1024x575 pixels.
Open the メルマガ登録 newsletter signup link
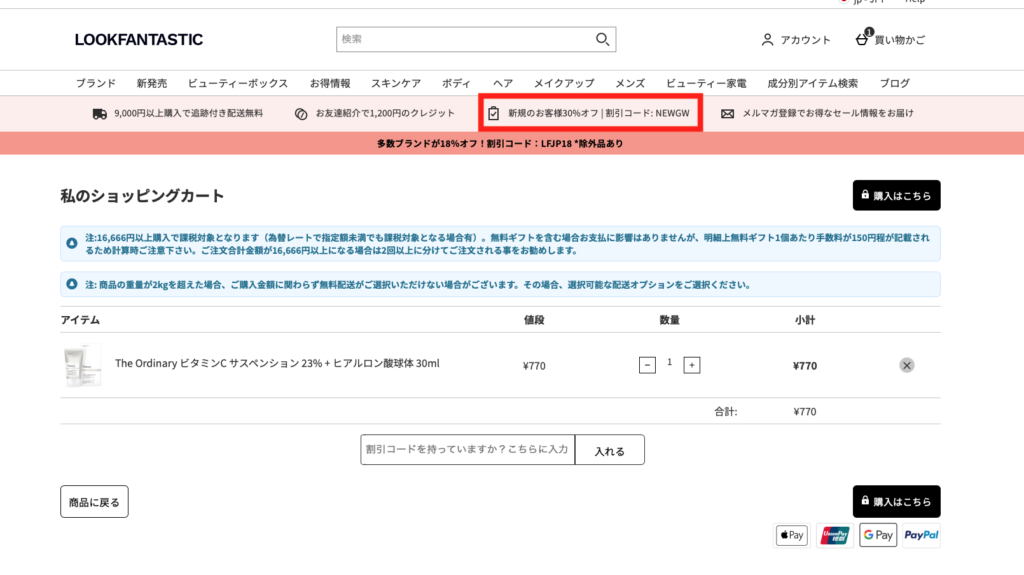pyautogui.click(x=827, y=113)
